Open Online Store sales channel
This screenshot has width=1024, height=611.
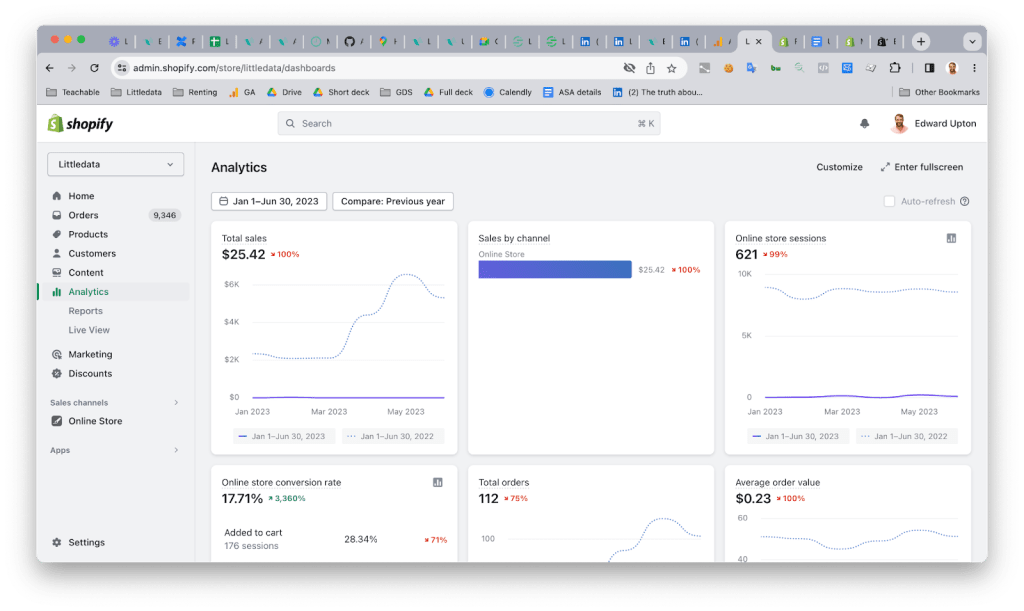95,421
